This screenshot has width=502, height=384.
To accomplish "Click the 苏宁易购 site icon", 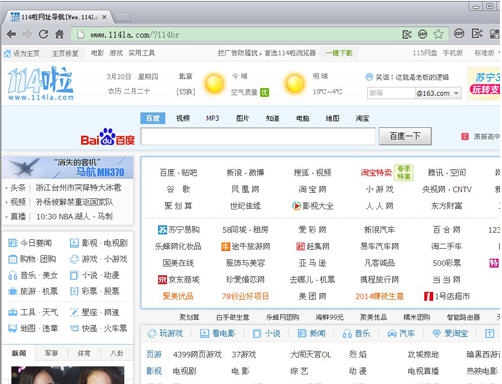I will click(162, 229).
